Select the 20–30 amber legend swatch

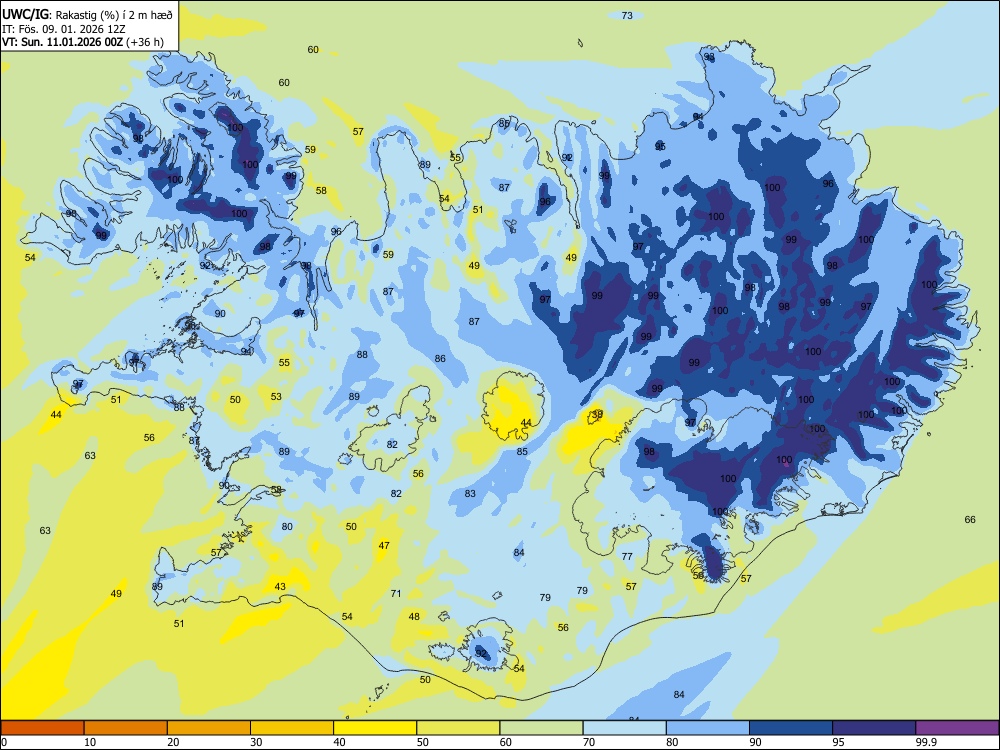pos(209,728)
